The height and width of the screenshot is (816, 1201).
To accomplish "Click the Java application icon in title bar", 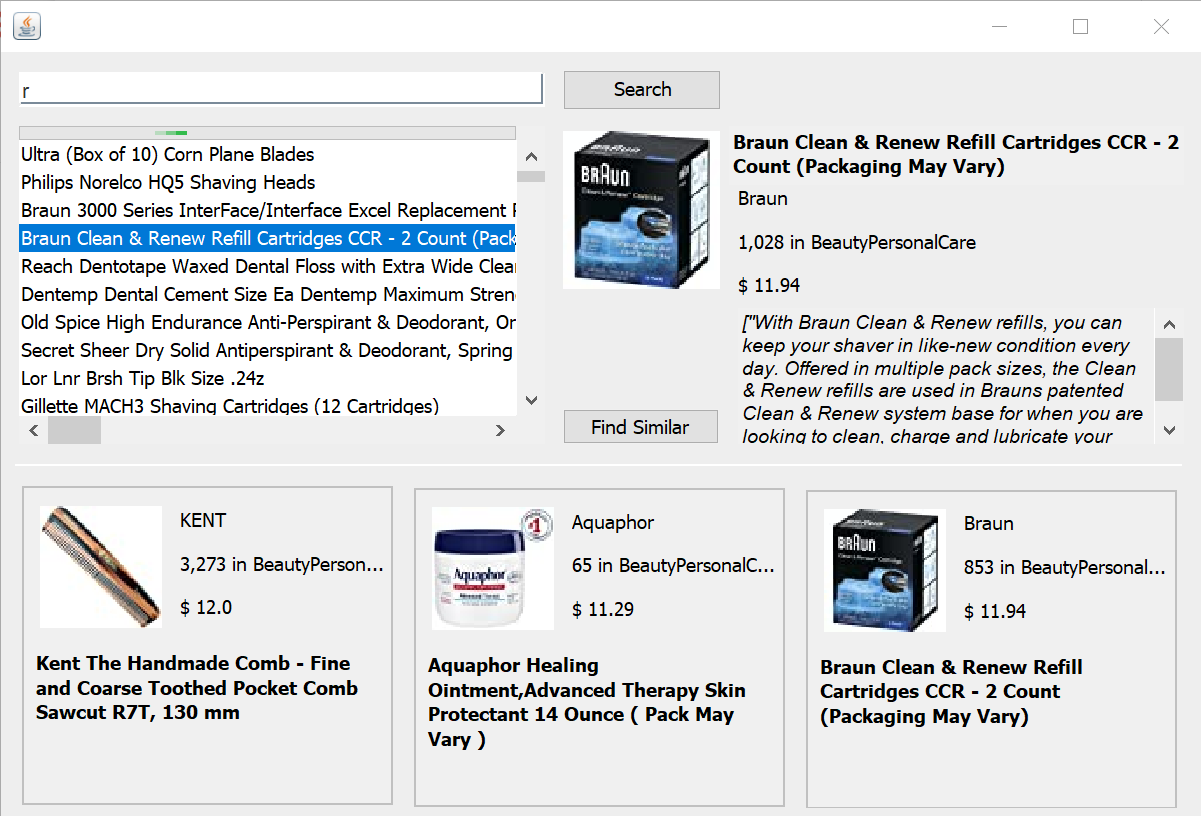I will click(x=27, y=27).
